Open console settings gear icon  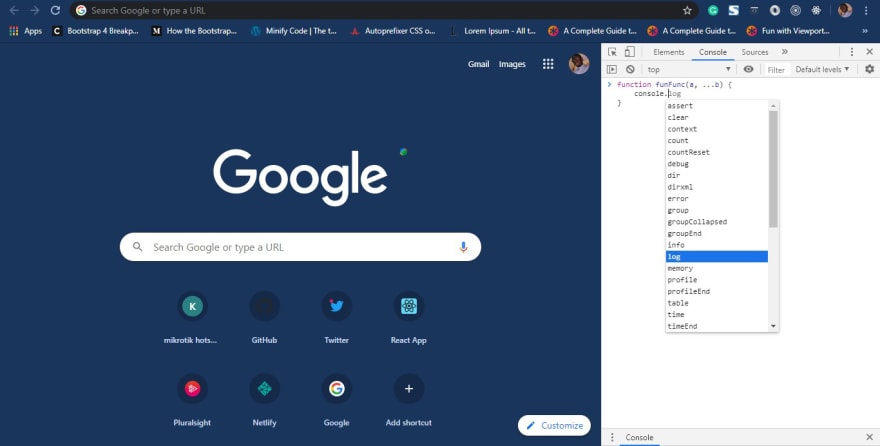(x=869, y=69)
